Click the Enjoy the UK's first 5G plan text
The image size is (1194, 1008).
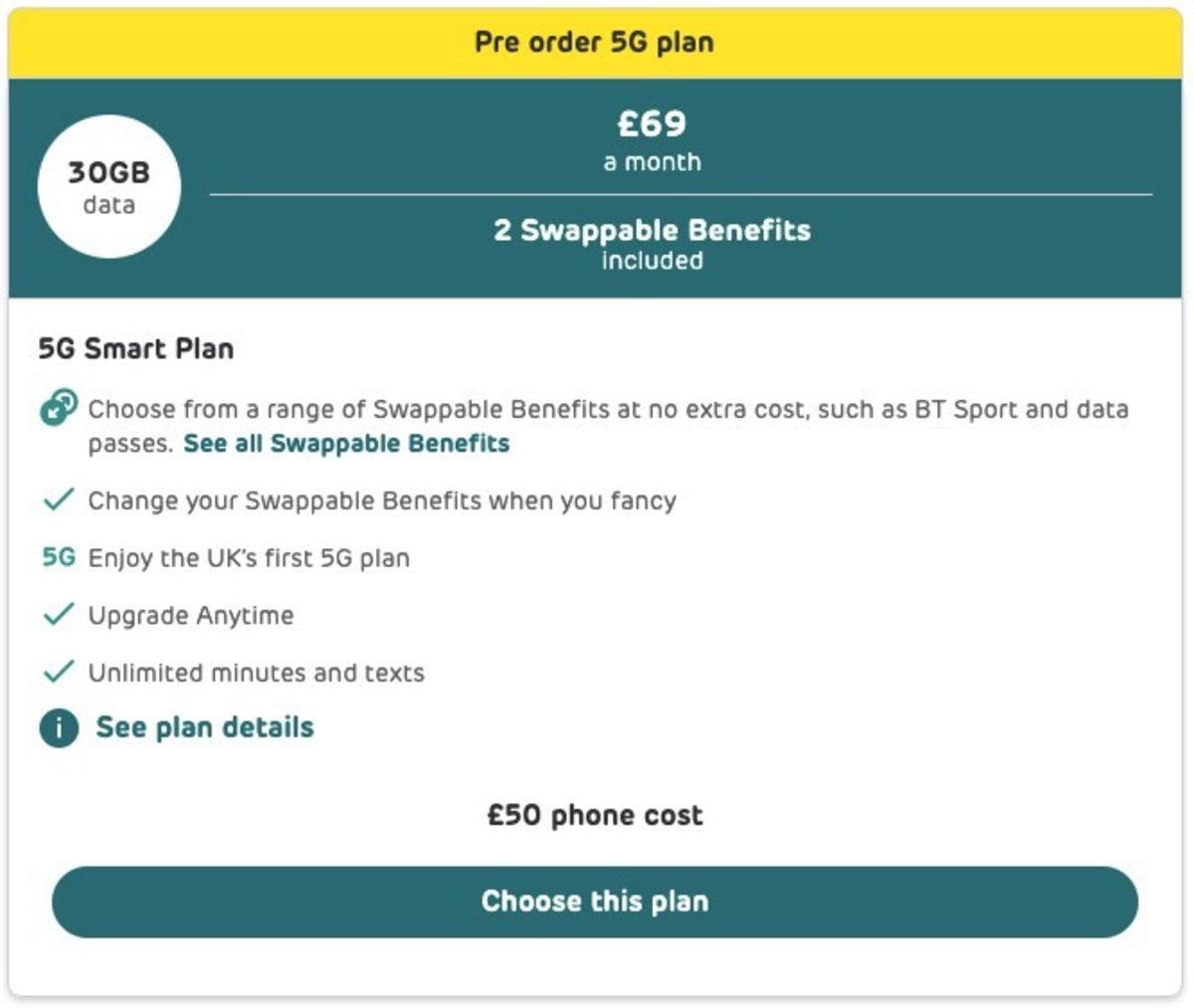pos(249,558)
